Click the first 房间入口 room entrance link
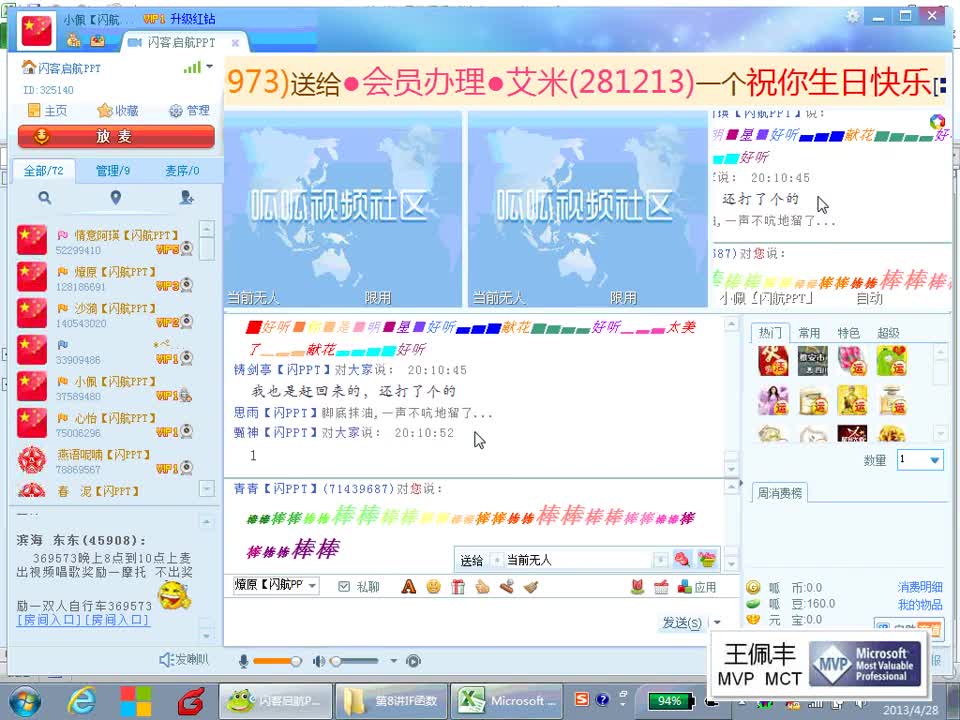960x720 pixels. tap(49, 620)
